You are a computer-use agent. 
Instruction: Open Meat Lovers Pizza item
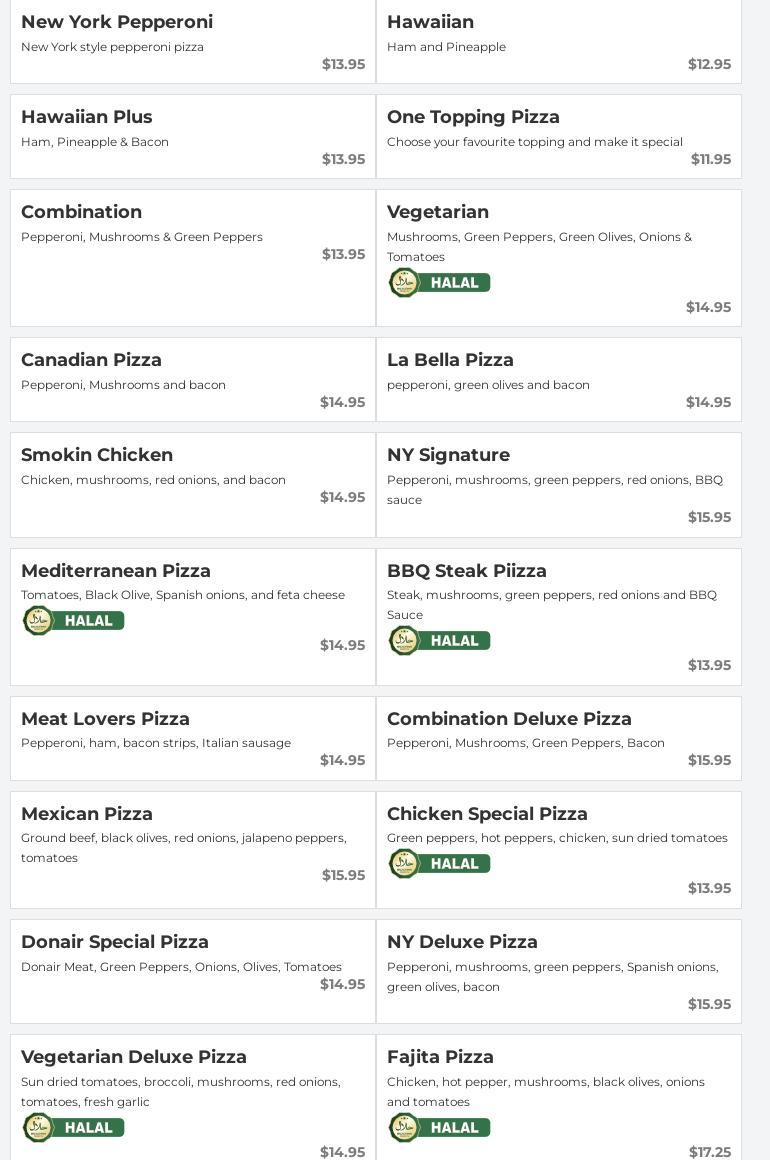105,719
